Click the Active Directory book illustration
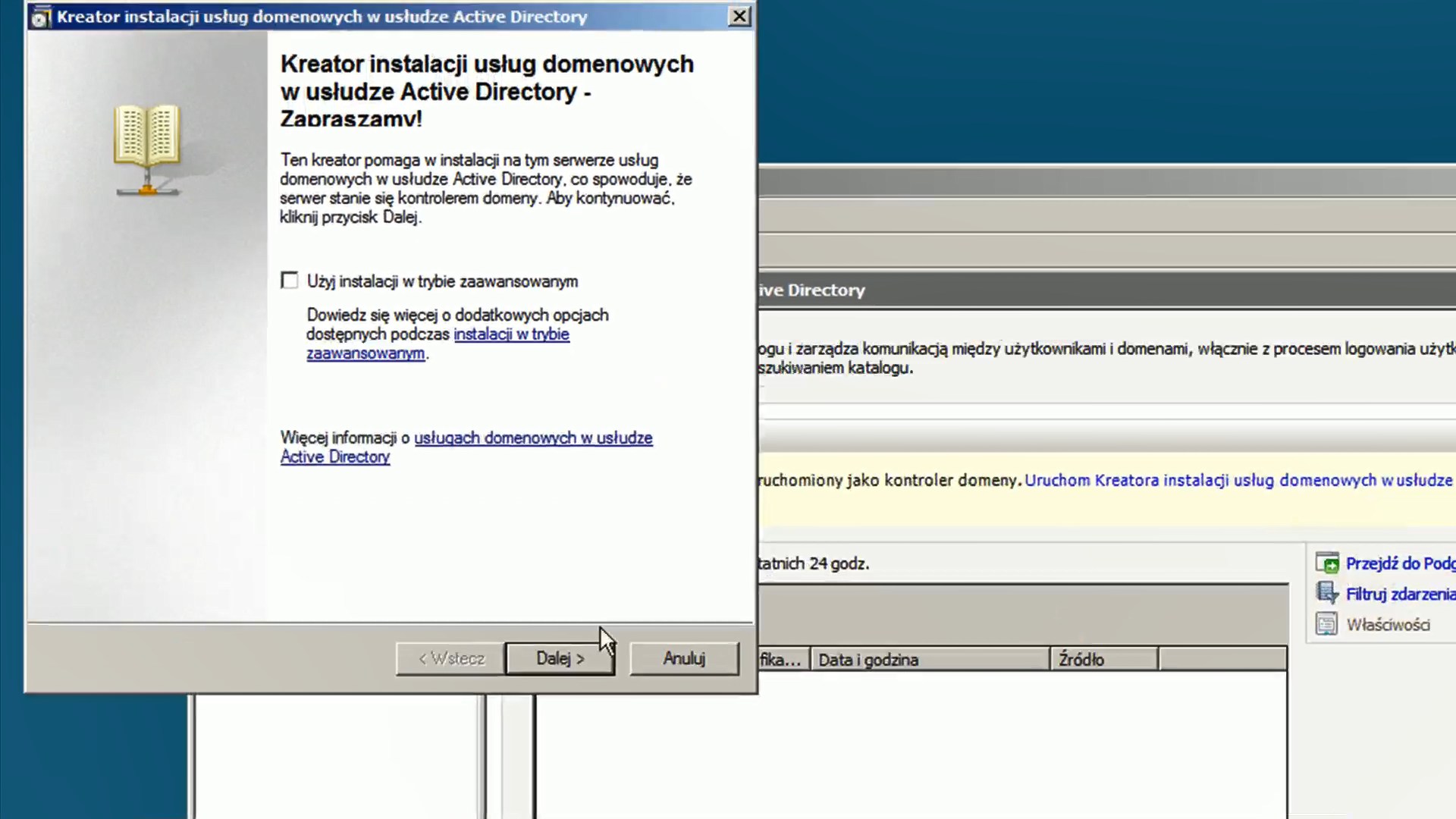1456x819 pixels. pos(147,149)
